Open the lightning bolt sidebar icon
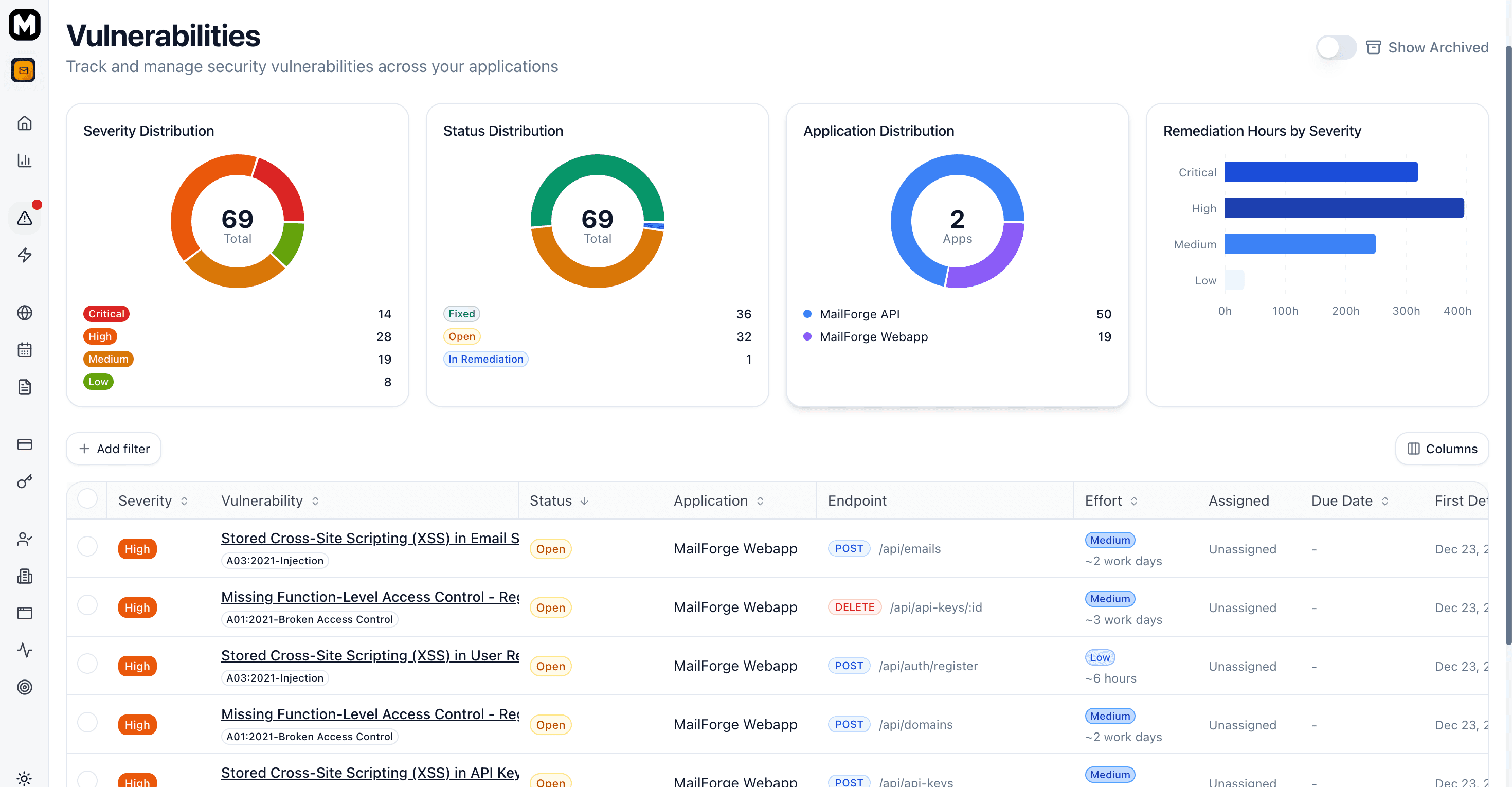The width and height of the screenshot is (1512, 787). pos(24,255)
